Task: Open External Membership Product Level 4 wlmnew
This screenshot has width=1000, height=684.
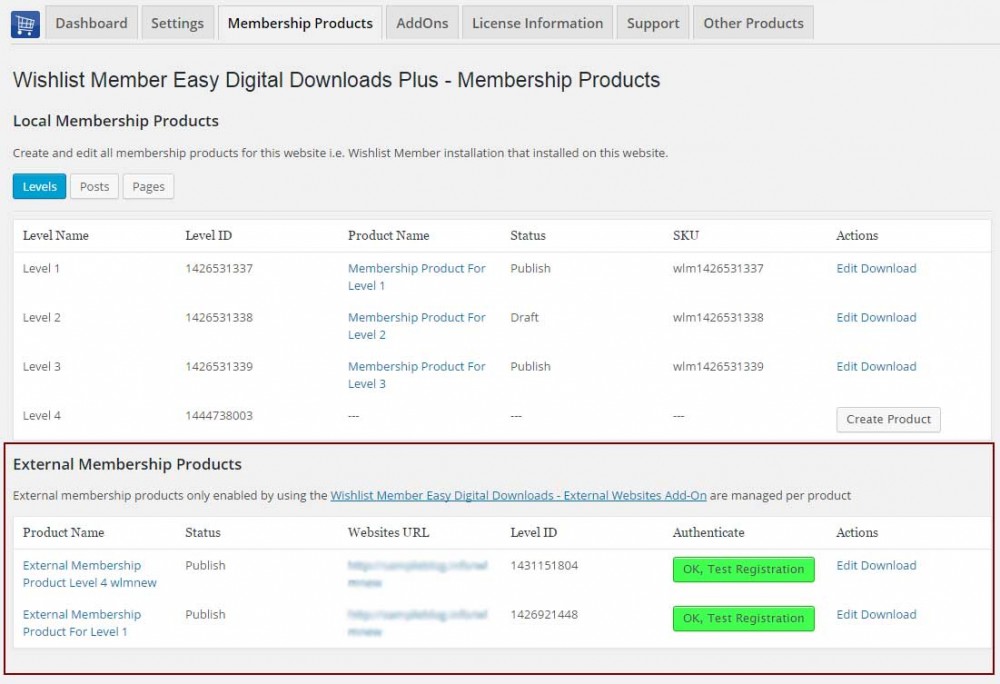Action: 89,574
